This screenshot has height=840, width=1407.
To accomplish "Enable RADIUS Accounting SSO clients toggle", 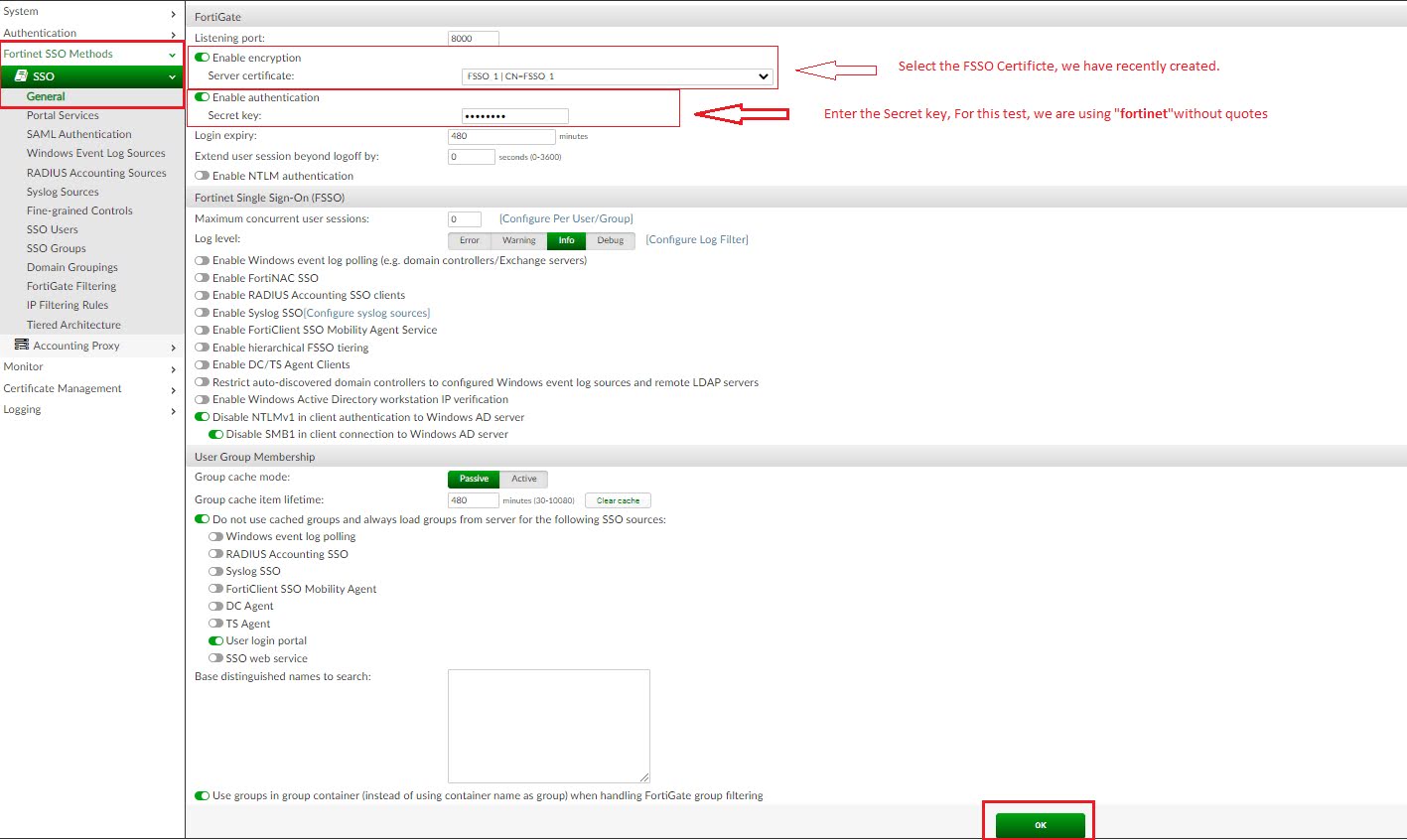I will (x=203, y=295).
